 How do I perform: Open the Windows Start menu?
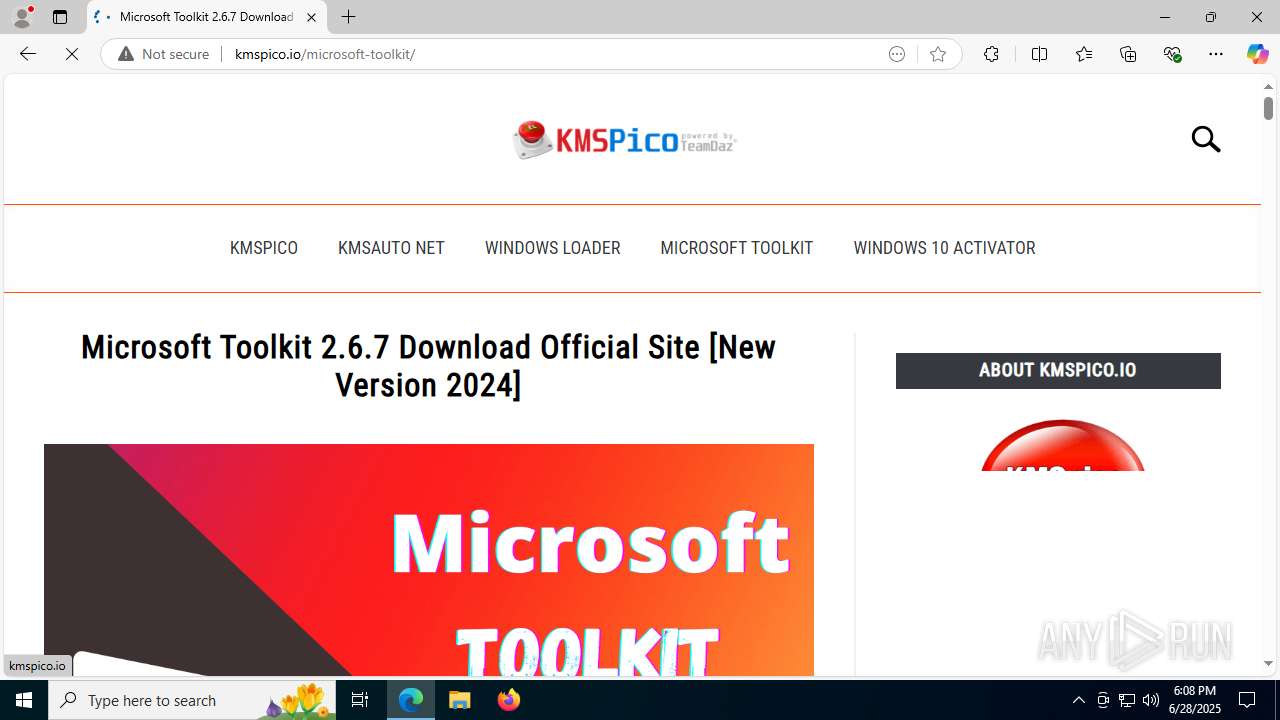pyautogui.click(x=24, y=700)
